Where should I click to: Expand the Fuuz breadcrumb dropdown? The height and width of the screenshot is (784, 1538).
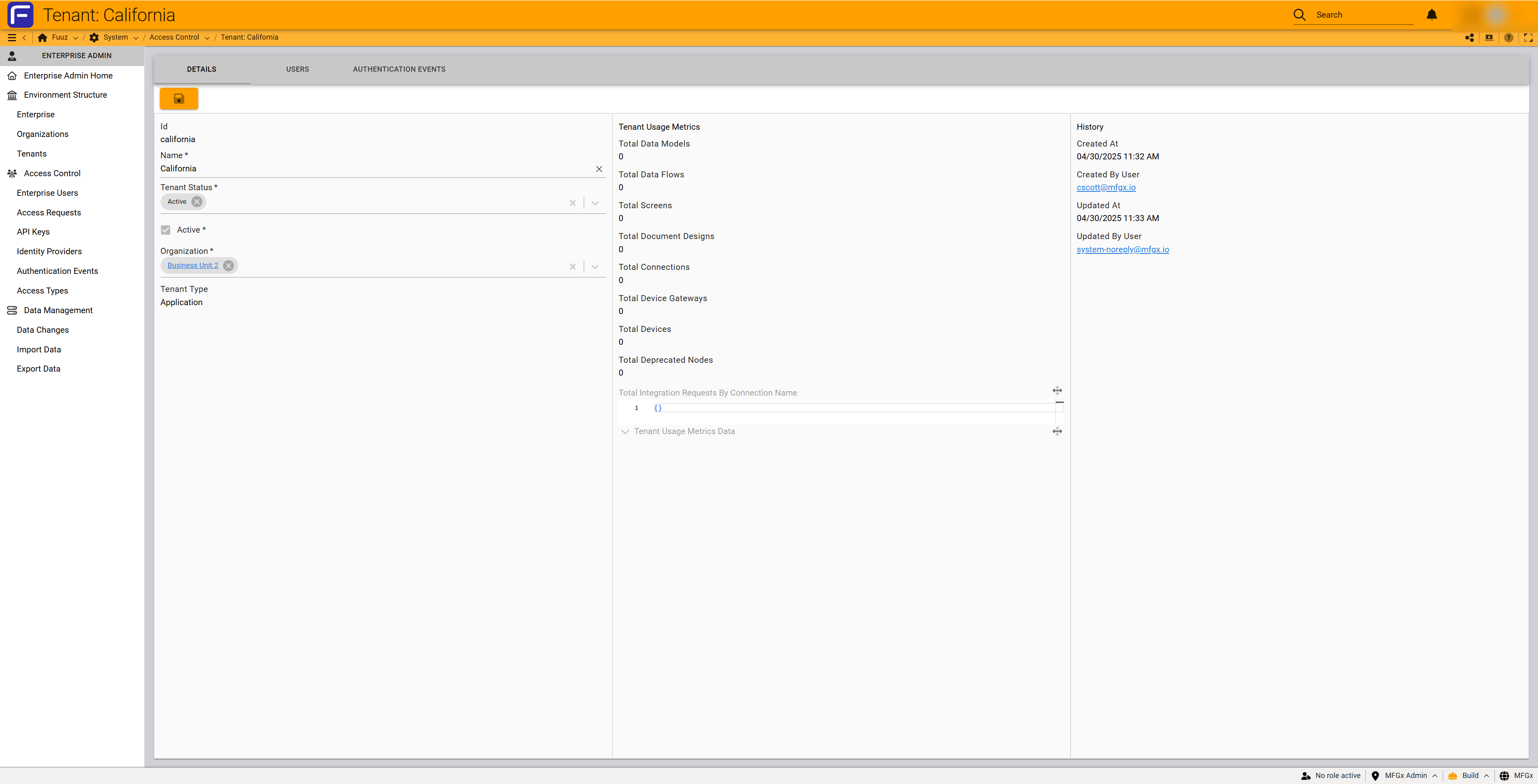point(75,38)
